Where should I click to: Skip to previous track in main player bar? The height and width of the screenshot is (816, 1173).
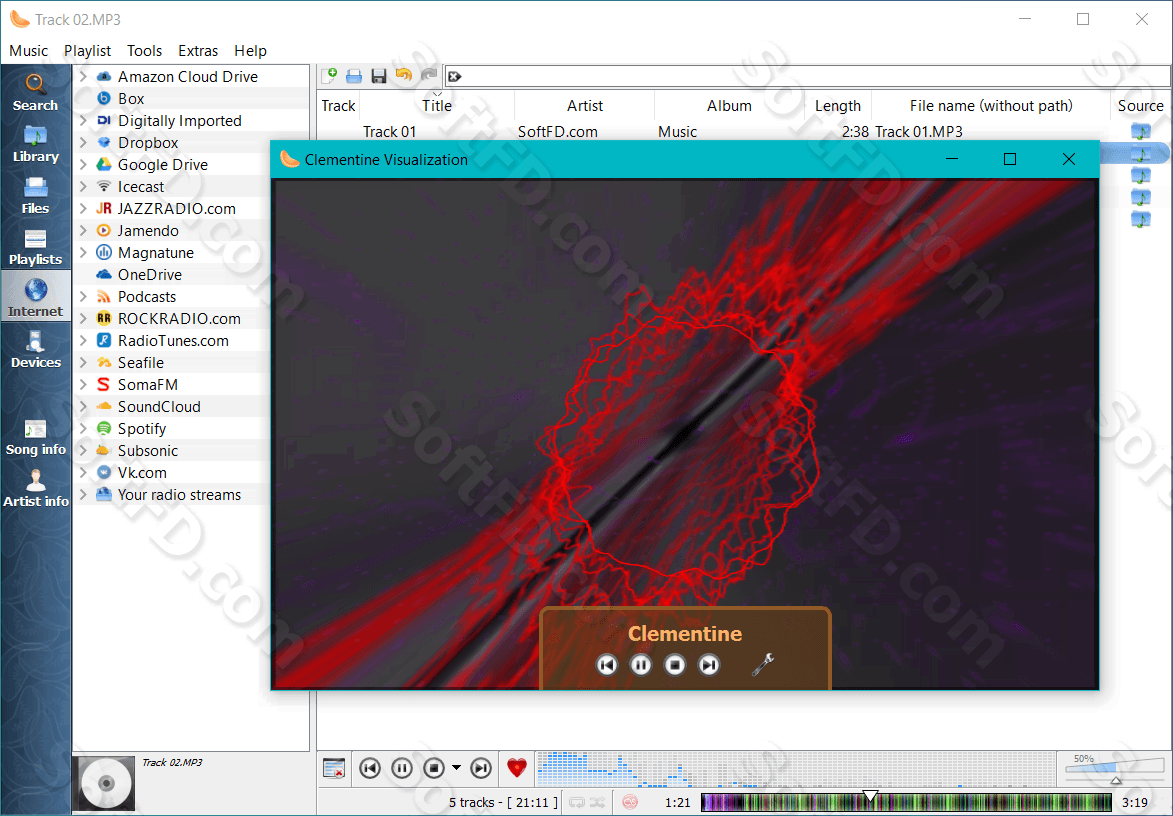[x=370, y=768]
